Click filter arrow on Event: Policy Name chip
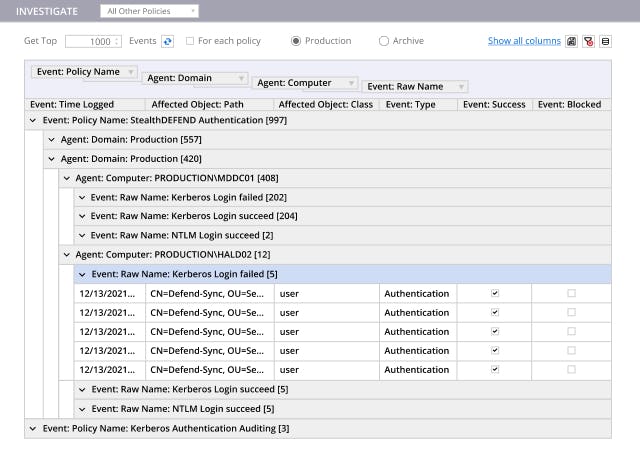The image size is (640, 450). tap(132, 72)
